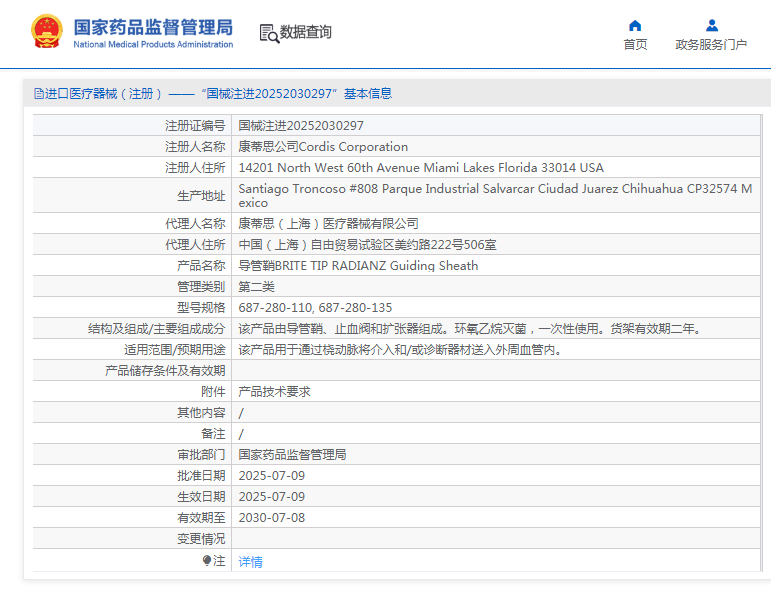Click the lightbulb icon beside 注
This screenshot has width=771, height=590.
tap(207, 560)
